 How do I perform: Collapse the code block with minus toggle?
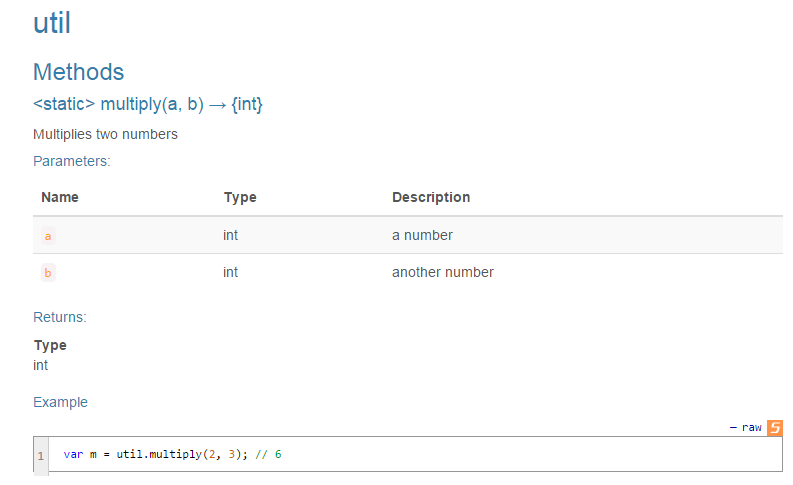733,427
